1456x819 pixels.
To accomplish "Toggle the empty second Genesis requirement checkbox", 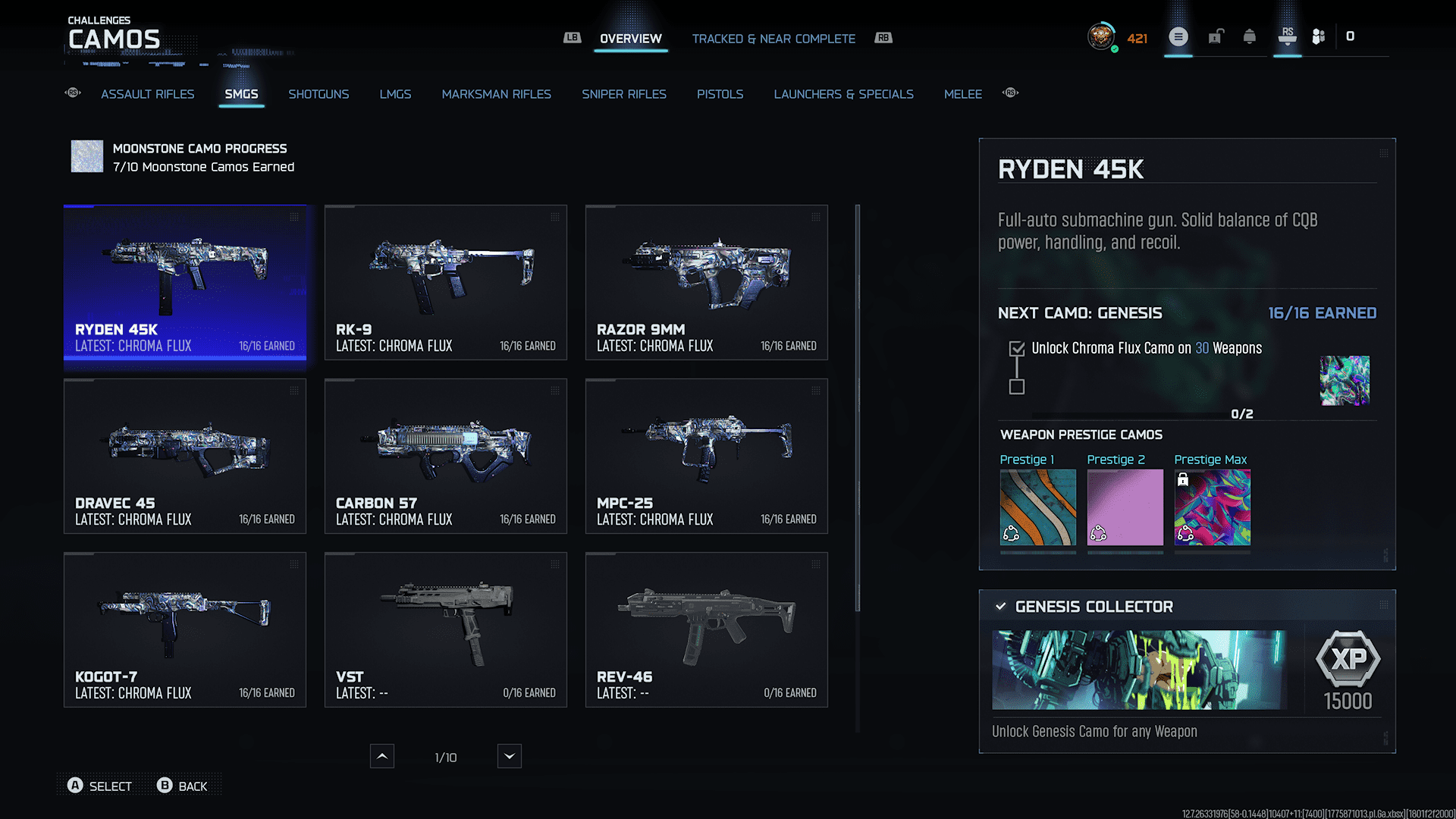I will pos(1017,387).
